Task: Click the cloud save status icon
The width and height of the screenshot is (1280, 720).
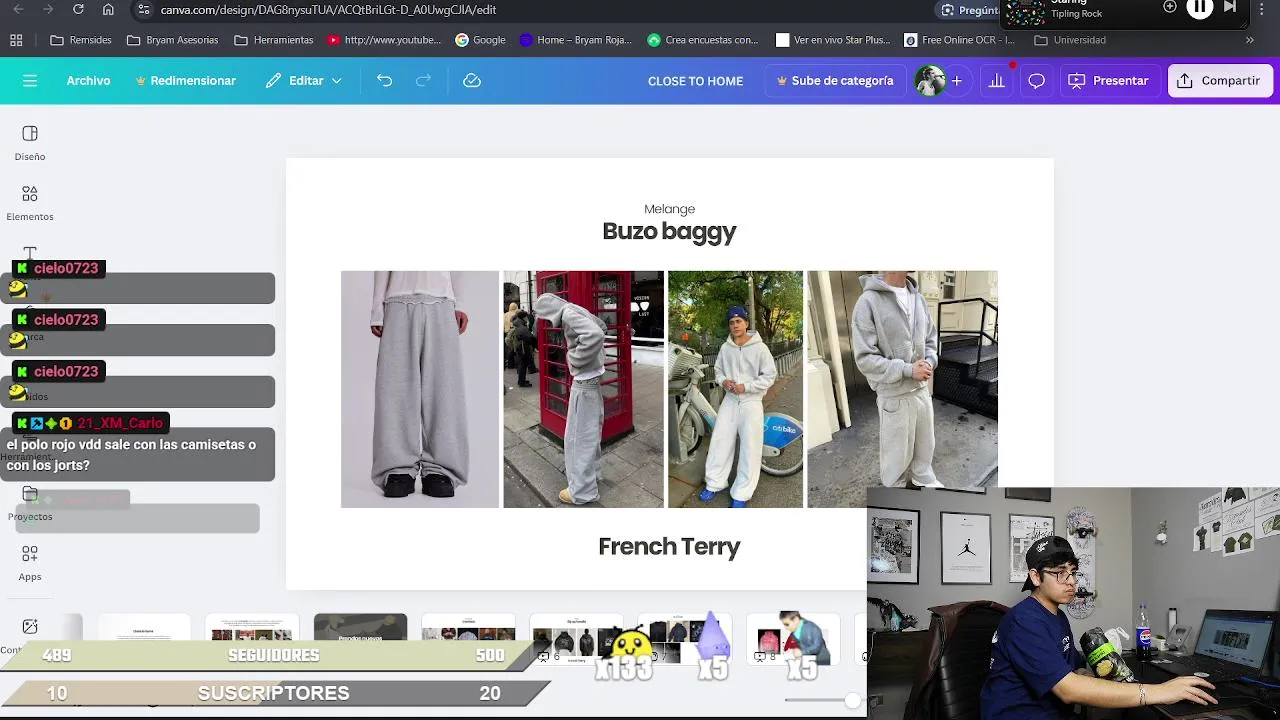Action: coord(472,81)
